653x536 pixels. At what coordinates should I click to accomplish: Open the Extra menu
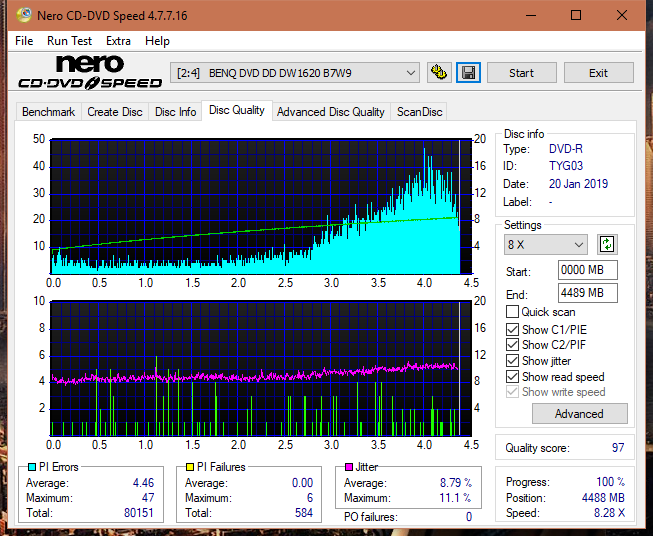tap(118, 41)
